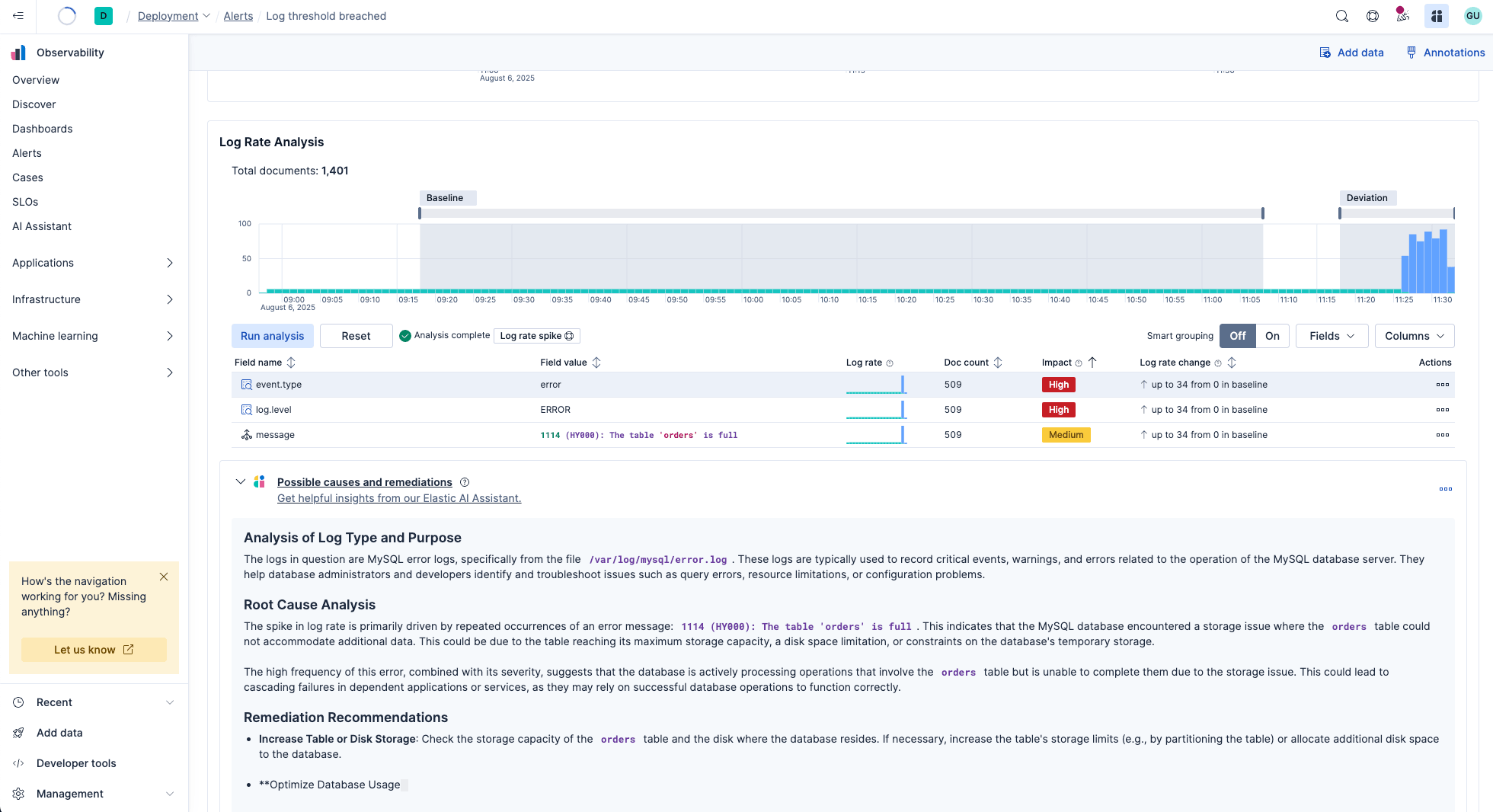Screen dimensions: 1493x812
Task: Open actions menu for event.type row
Action: pos(1442,385)
